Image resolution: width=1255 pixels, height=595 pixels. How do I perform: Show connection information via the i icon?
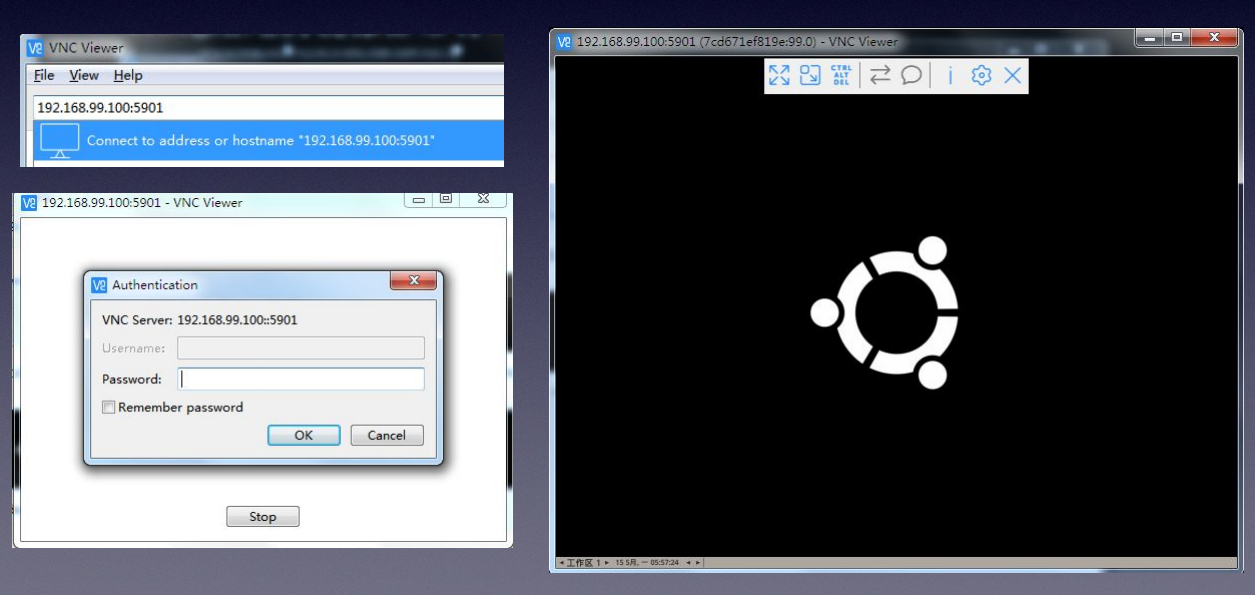pyautogui.click(x=950, y=75)
